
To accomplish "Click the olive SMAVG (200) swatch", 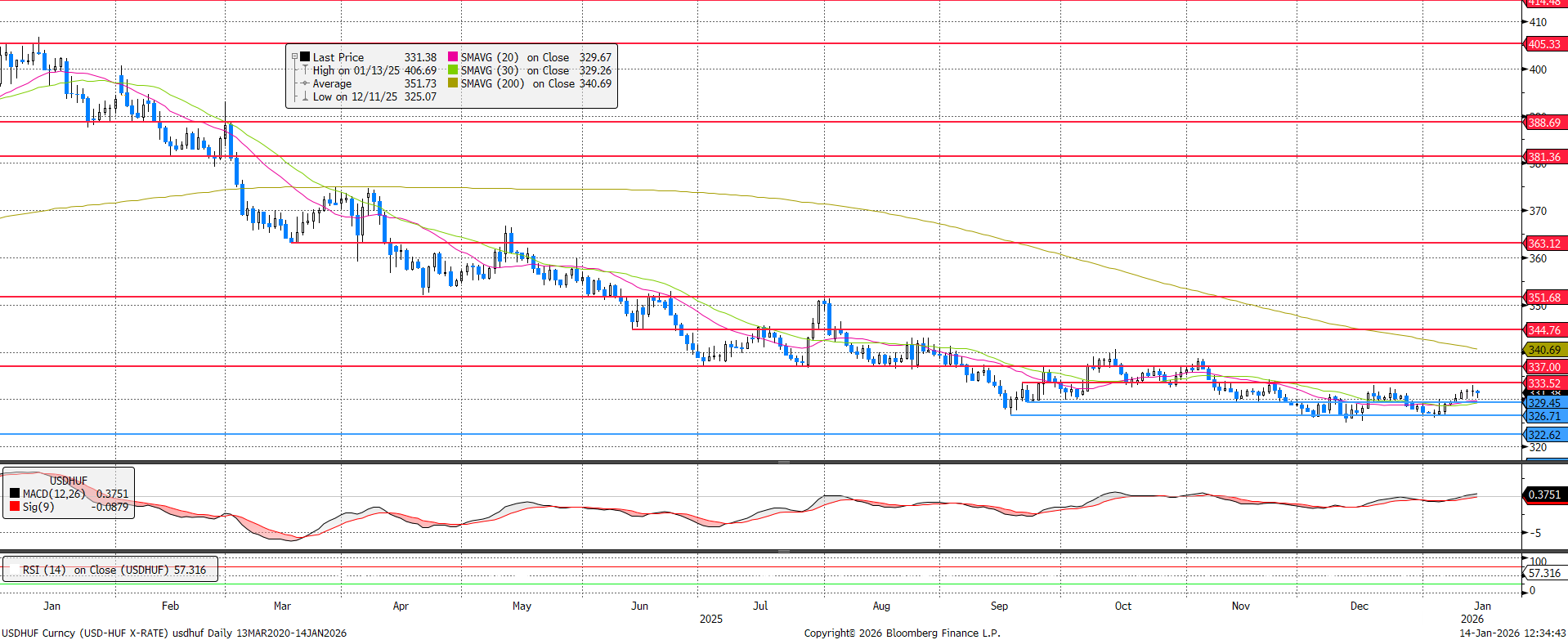I will 453,83.
